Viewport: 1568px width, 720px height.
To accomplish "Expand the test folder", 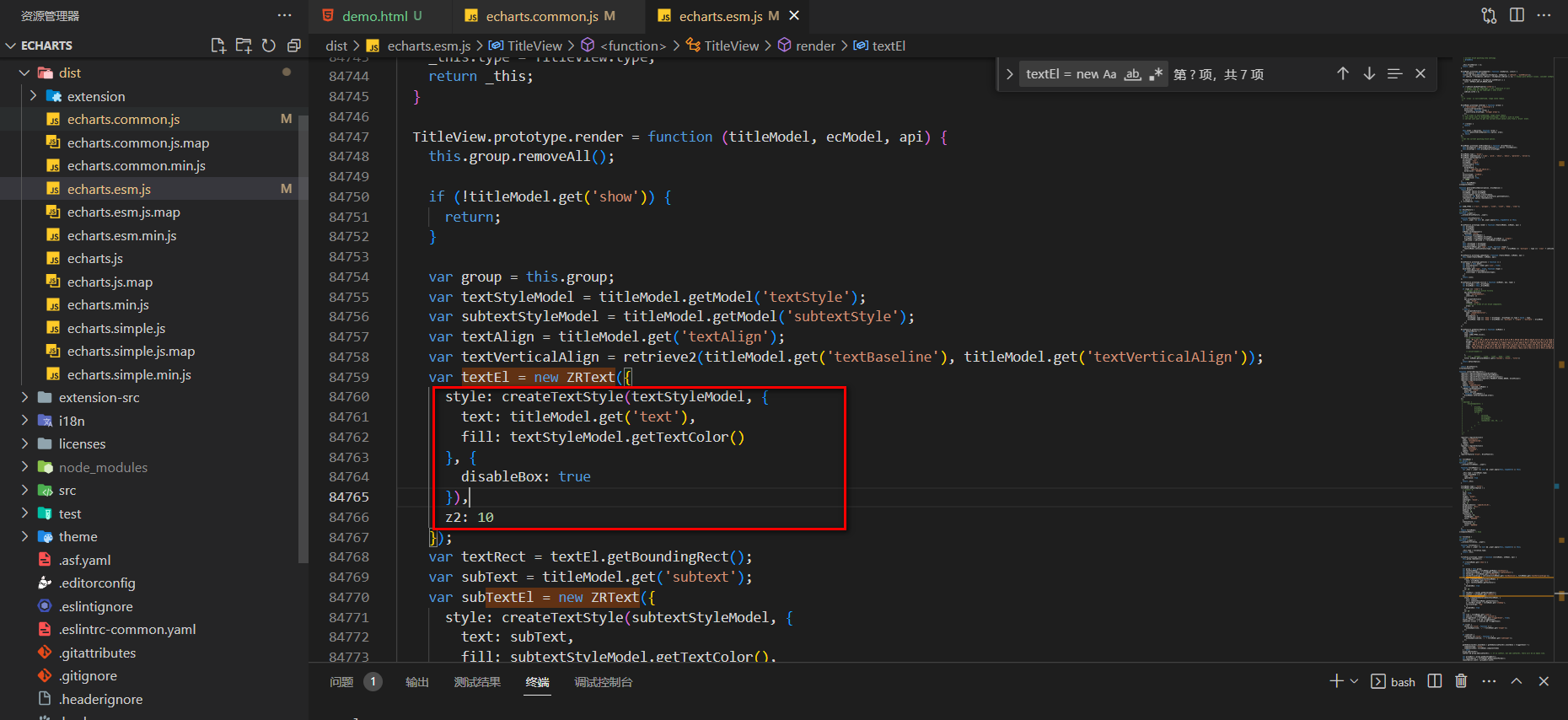I will (24, 513).
